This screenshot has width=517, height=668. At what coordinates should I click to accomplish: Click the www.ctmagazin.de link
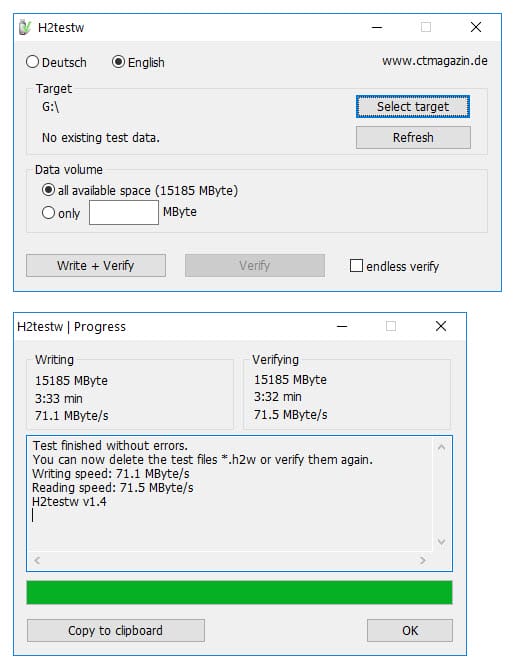tap(435, 61)
